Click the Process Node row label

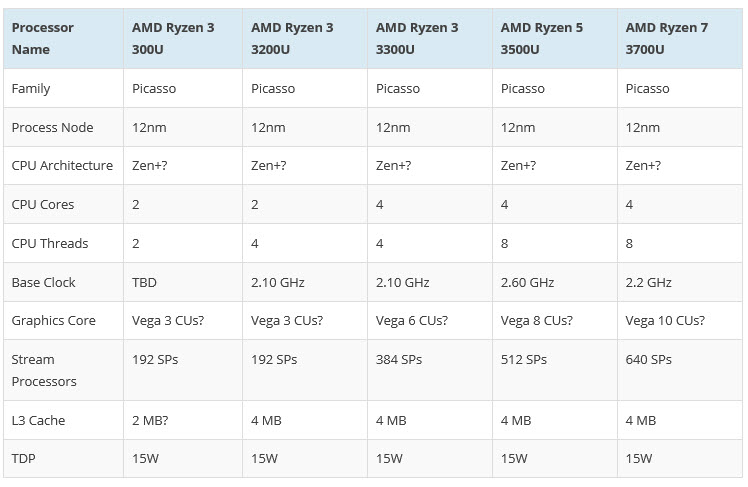tap(52, 127)
